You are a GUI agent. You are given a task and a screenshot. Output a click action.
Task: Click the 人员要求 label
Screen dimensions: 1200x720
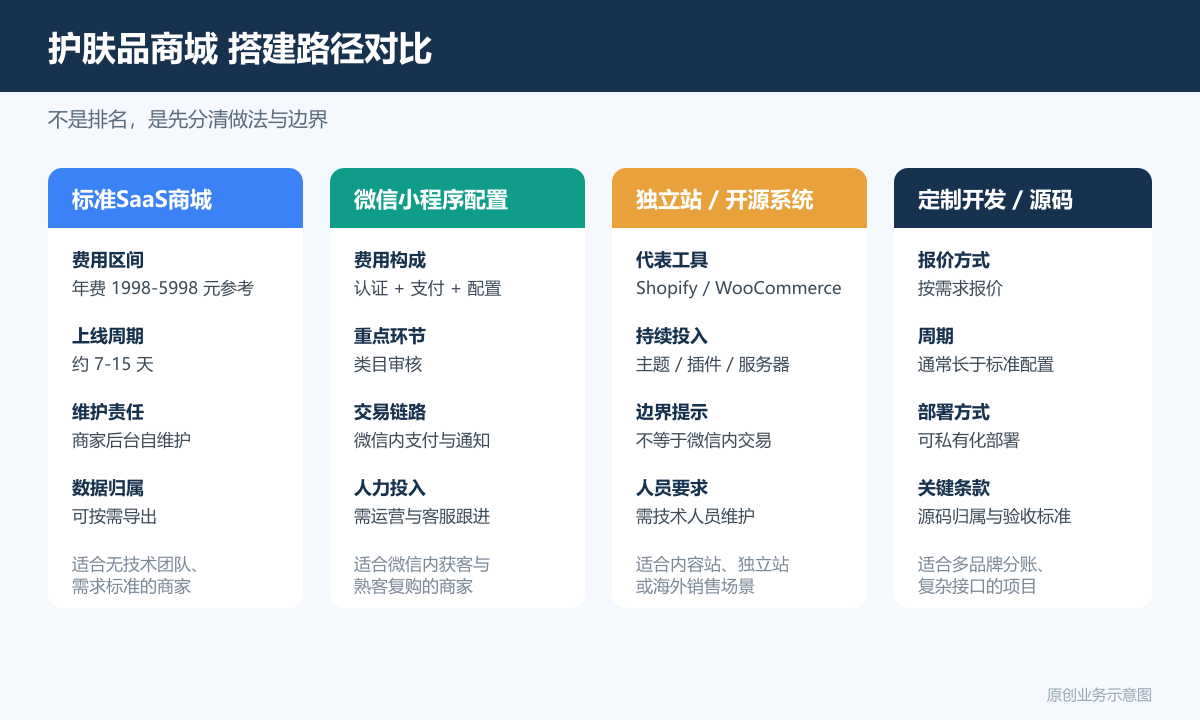point(672,488)
